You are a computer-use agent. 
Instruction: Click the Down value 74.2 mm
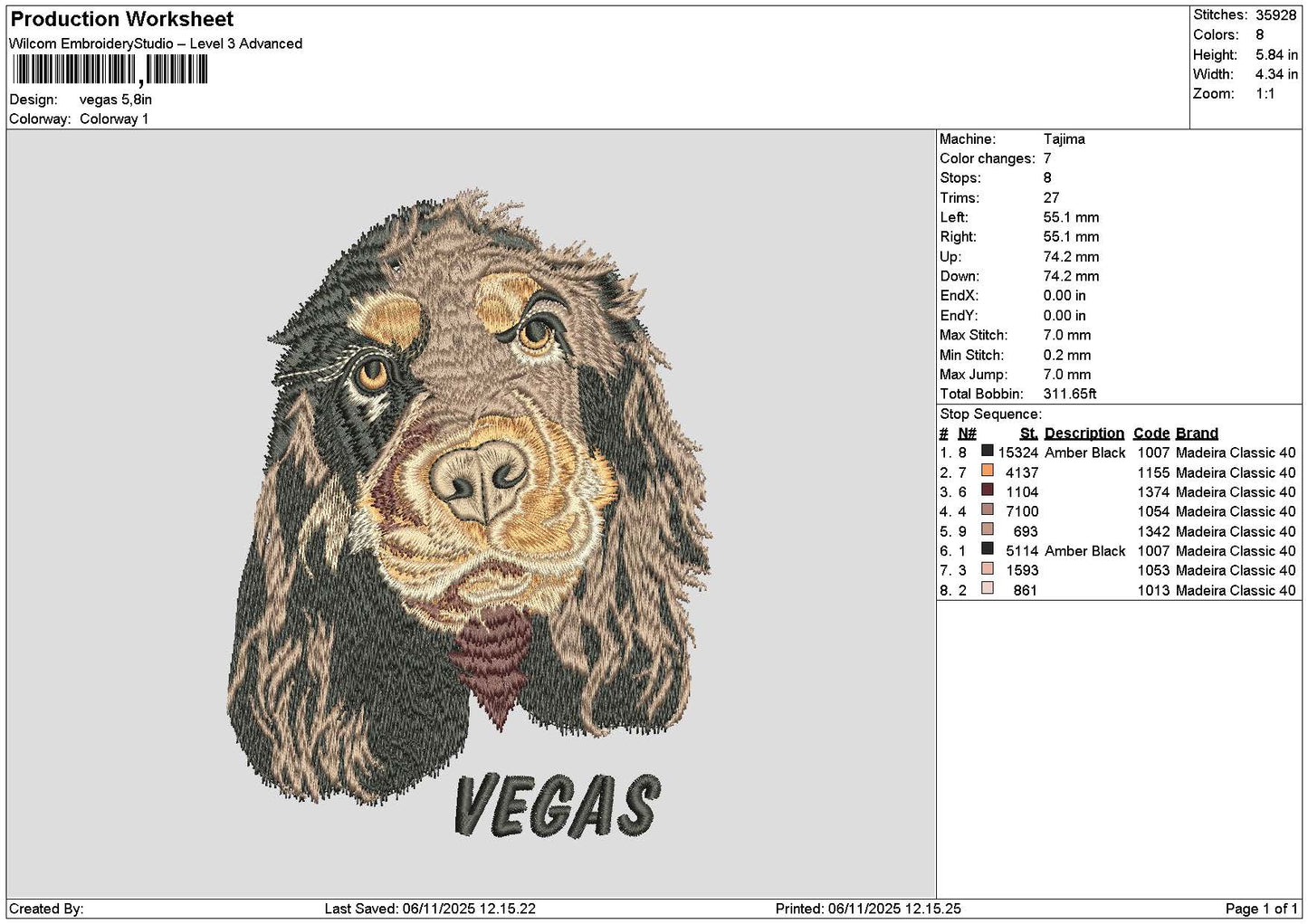coord(1072,276)
